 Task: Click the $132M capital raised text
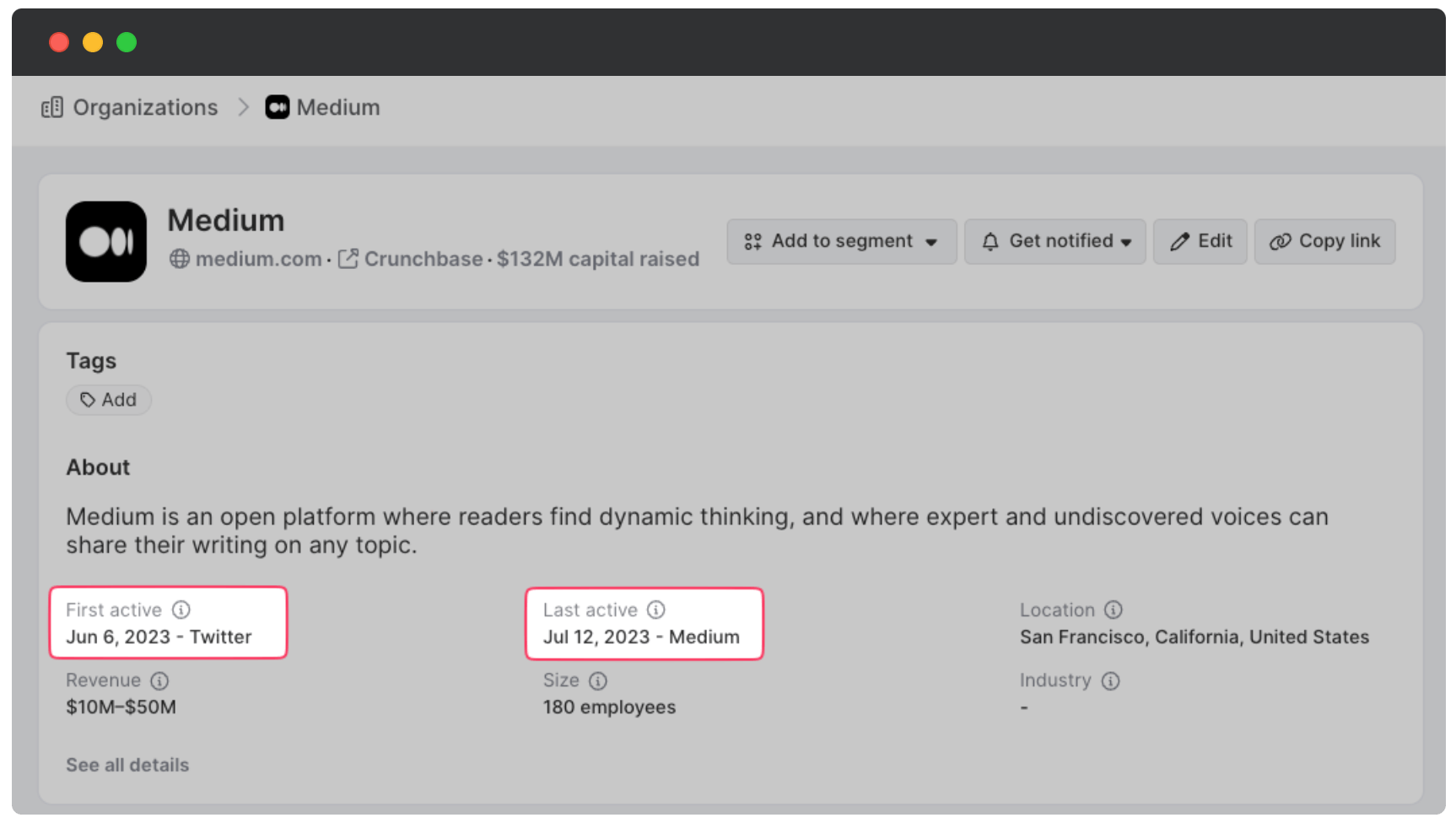pyautogui.click(x=598, y=259)
